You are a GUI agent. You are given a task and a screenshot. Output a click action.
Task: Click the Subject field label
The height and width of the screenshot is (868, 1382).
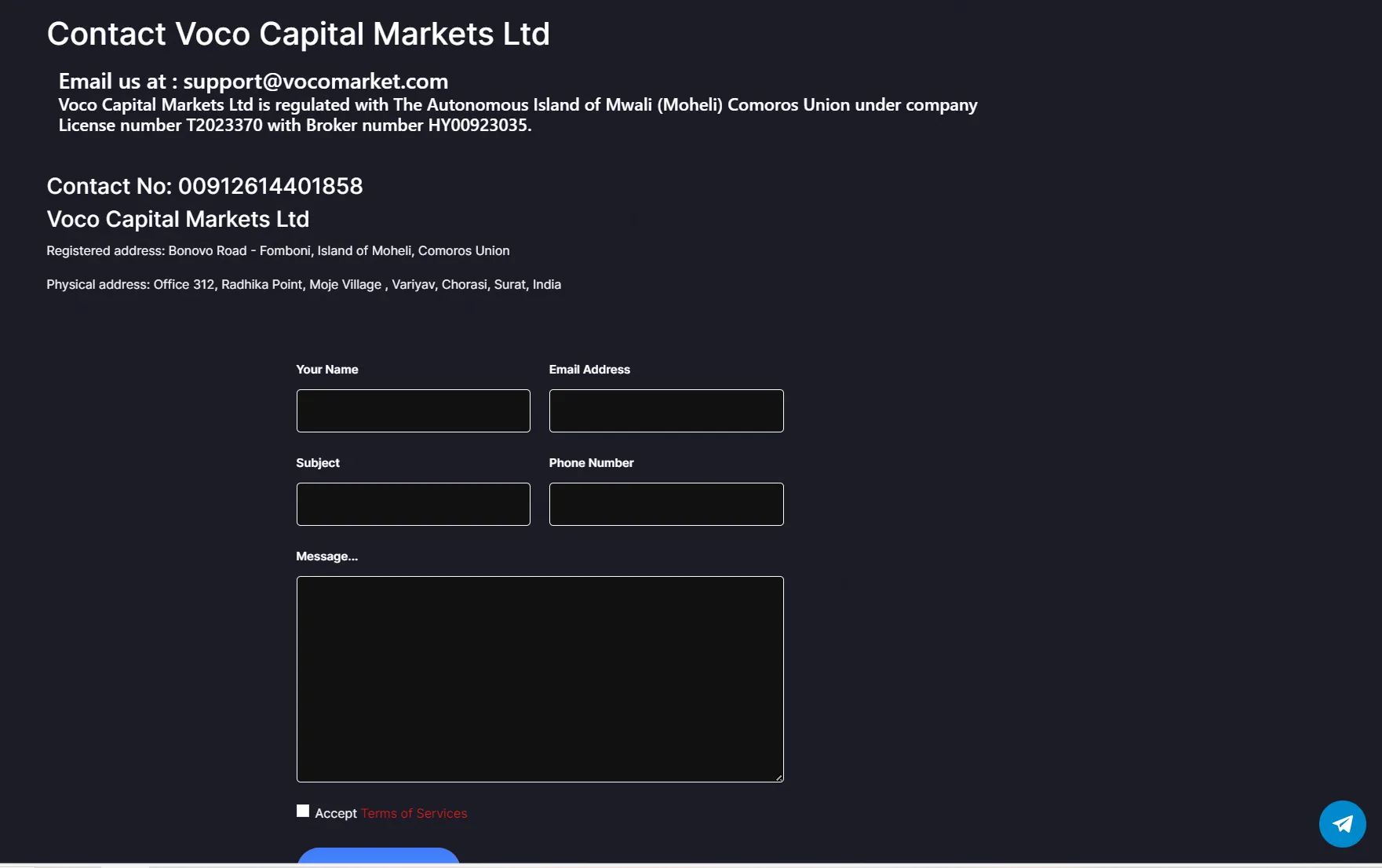click(318, 463)
